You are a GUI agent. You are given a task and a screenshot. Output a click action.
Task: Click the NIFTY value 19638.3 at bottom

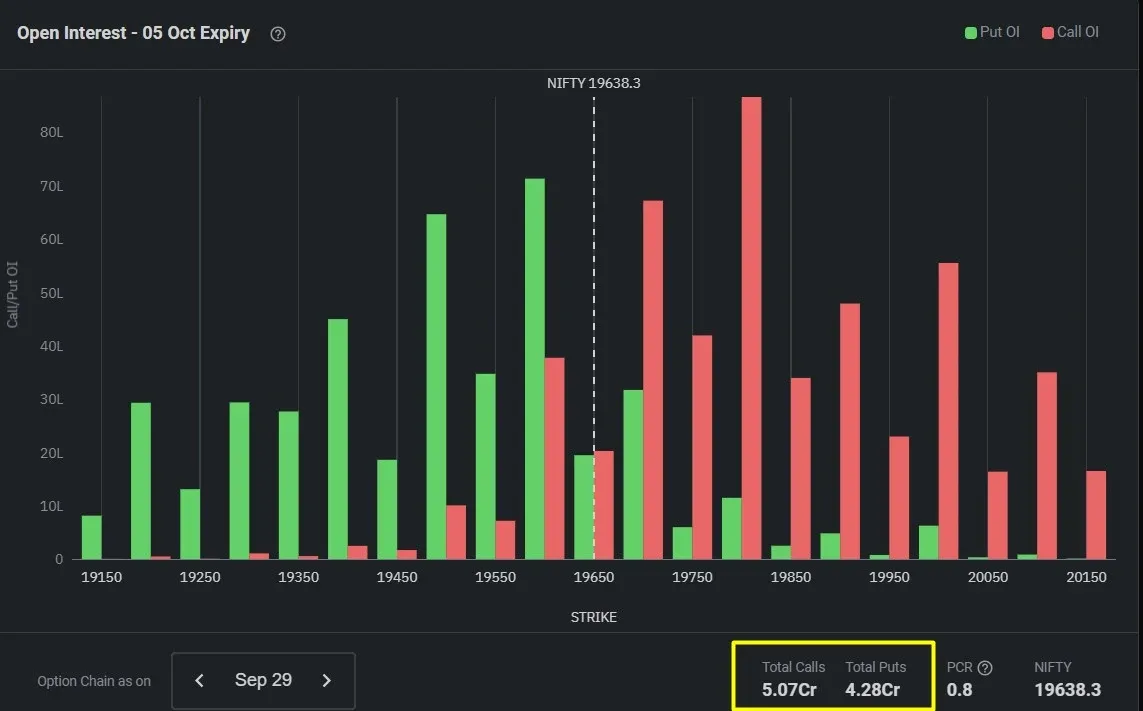(x=1068, y=690)
